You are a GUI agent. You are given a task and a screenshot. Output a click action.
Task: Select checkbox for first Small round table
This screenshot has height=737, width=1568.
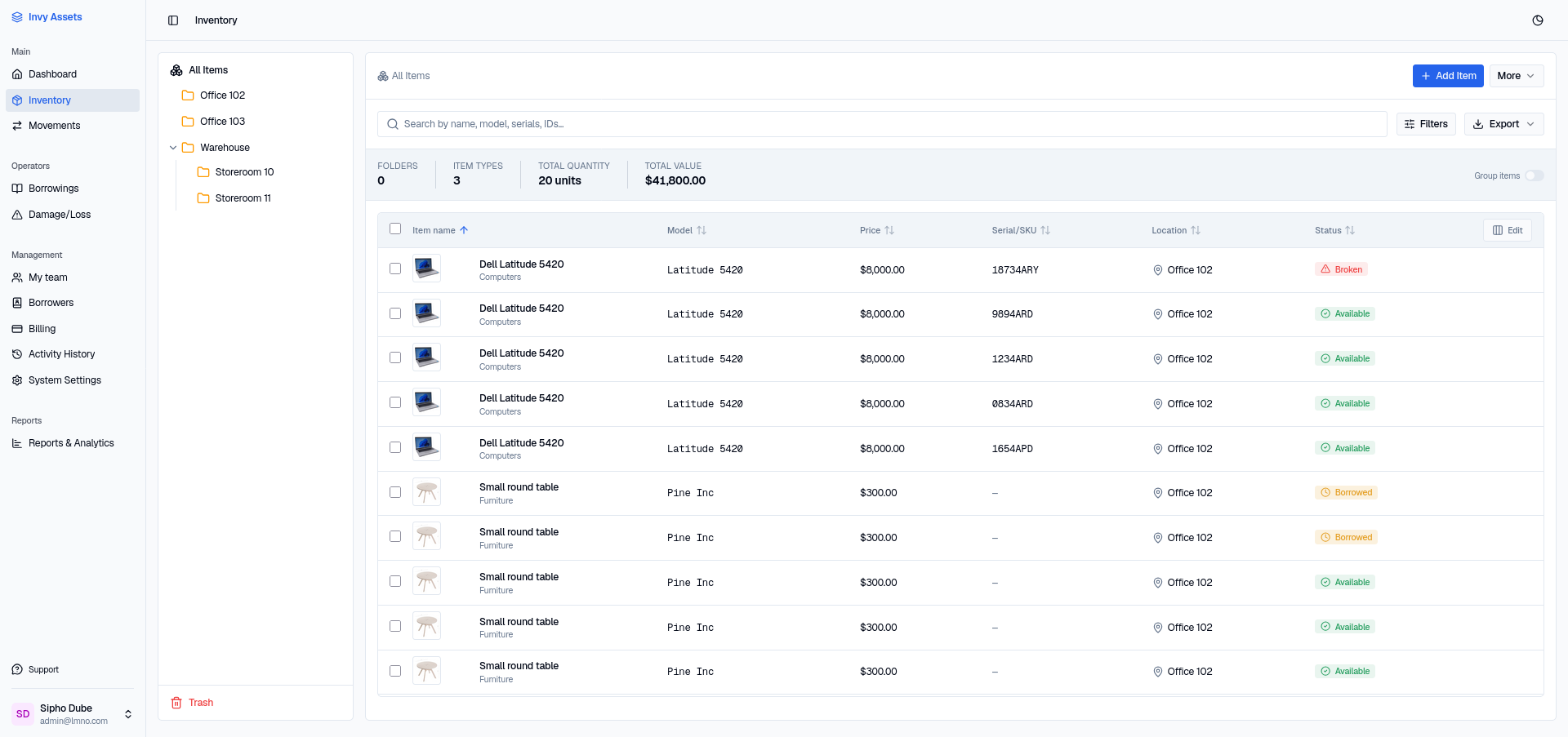pos(395,492)
